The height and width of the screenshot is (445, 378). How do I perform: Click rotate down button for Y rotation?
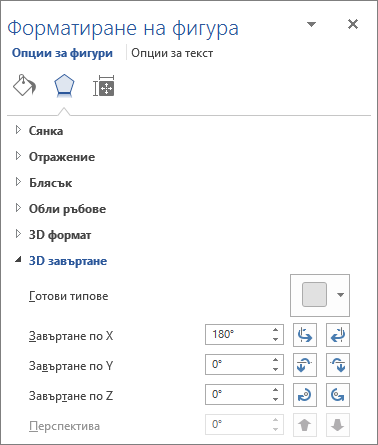[x=338, y=365]
